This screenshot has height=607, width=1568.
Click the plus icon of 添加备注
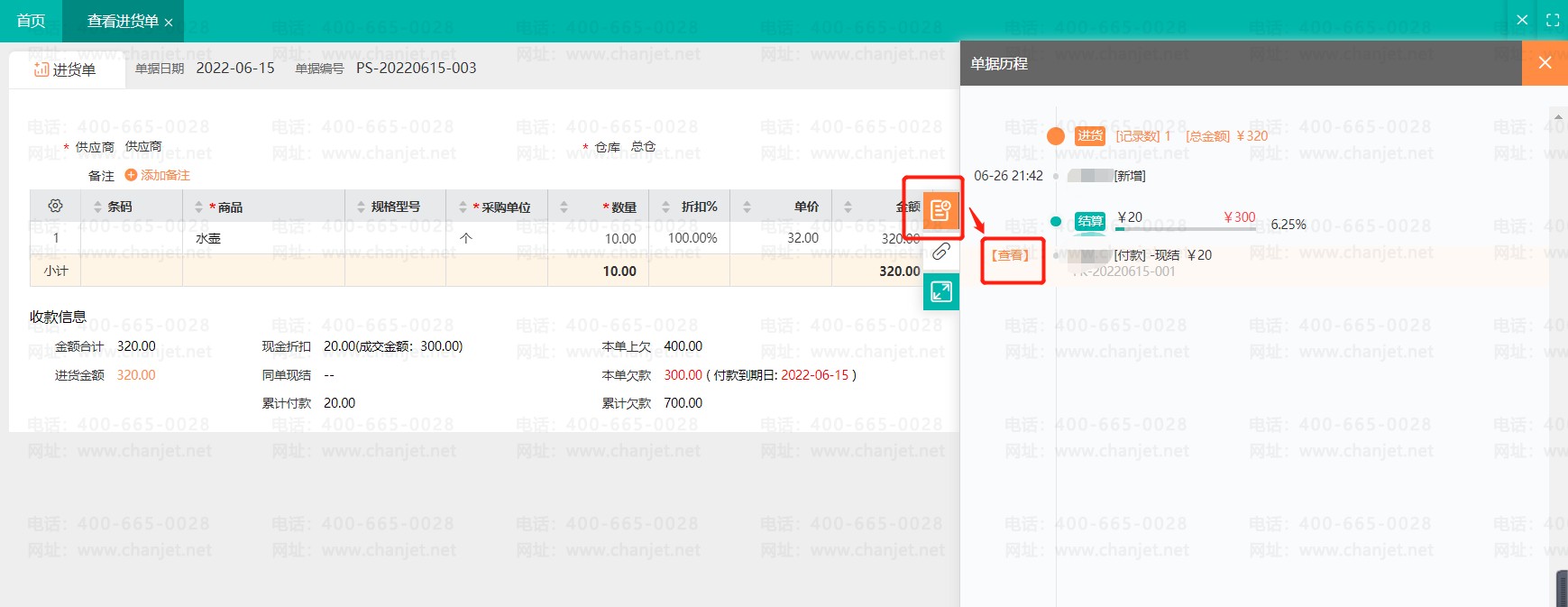click(131, 175)
